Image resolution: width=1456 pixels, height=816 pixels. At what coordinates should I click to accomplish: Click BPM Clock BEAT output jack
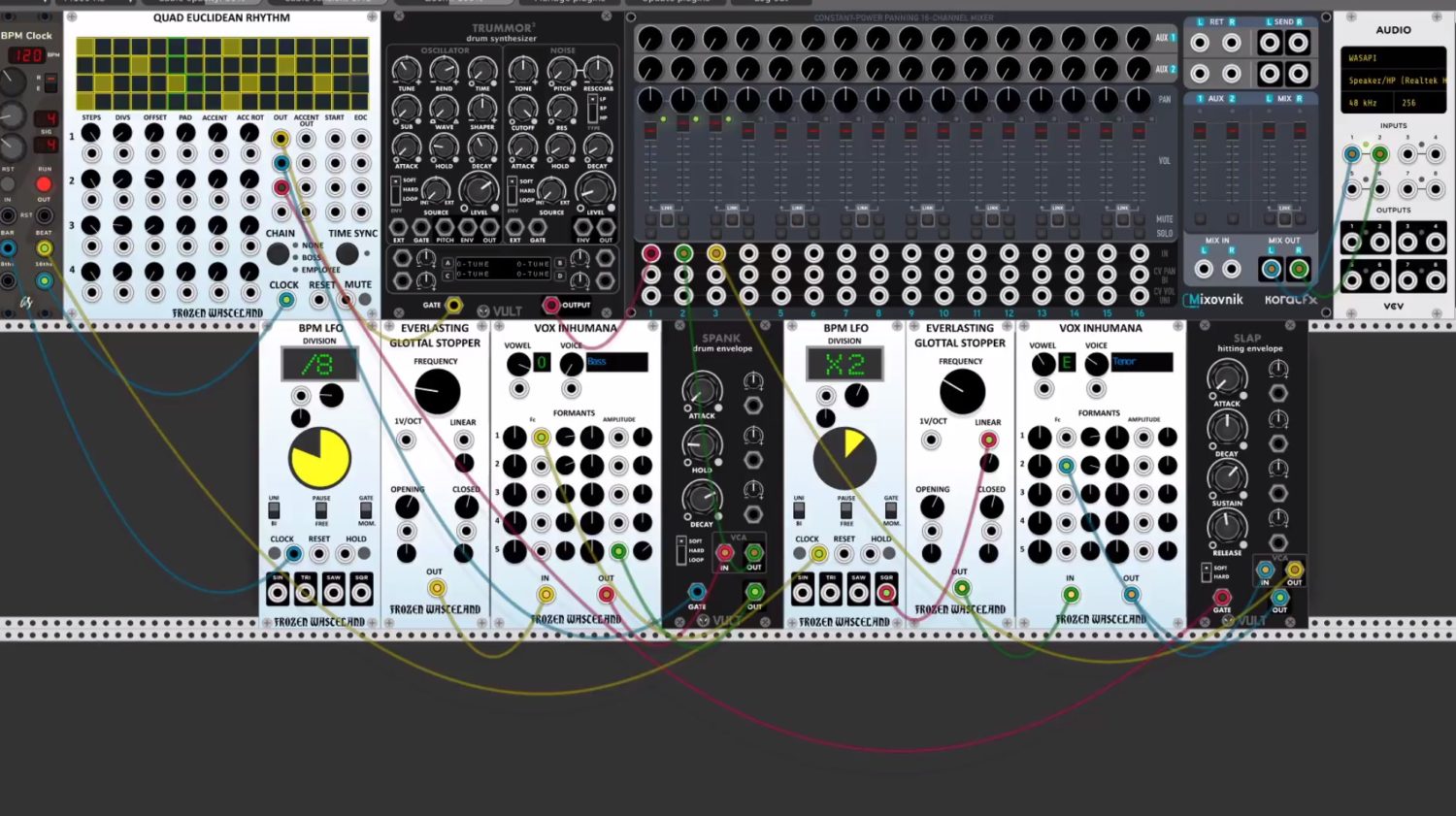tap(44, 248)
